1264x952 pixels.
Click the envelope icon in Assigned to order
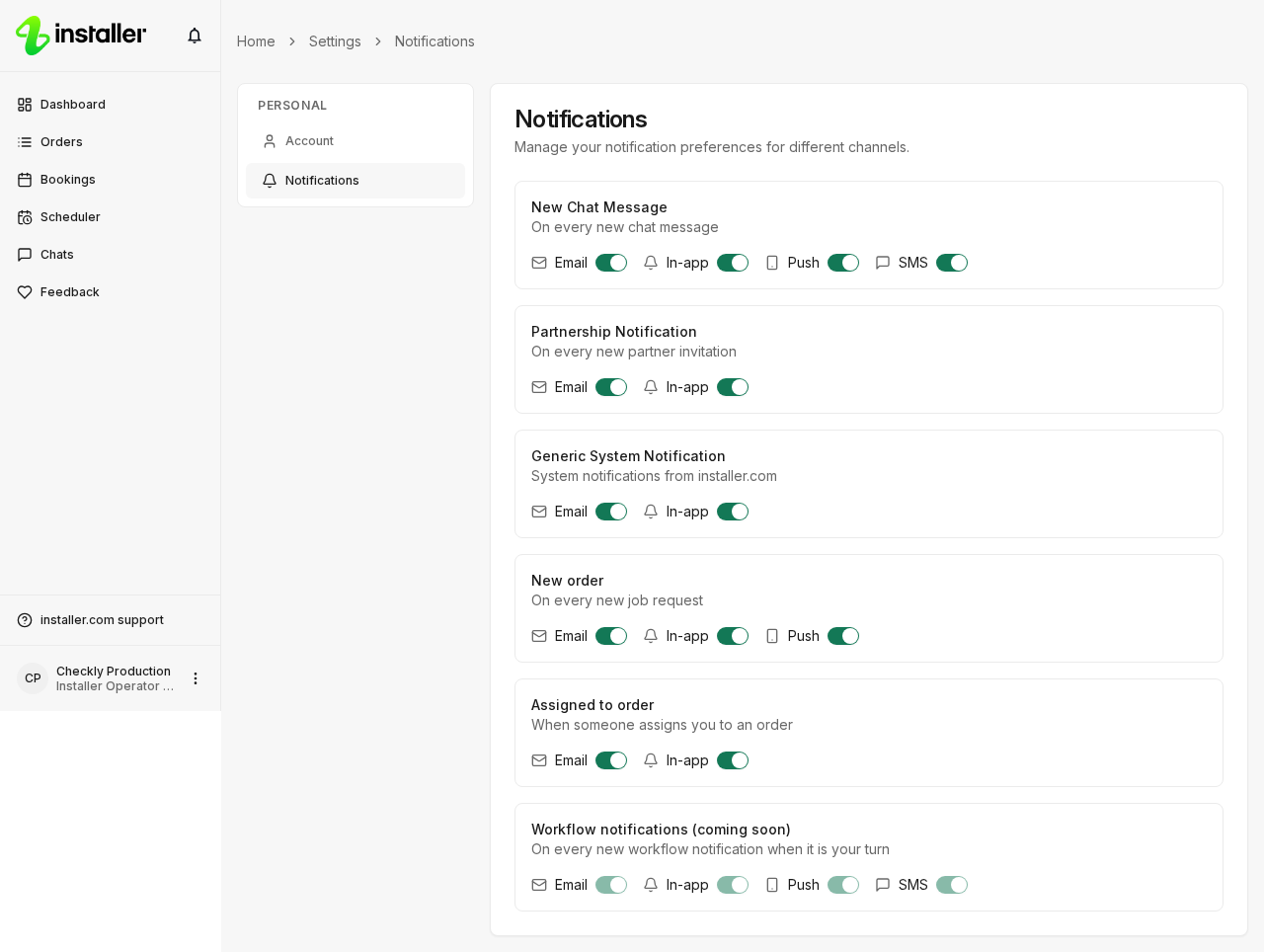[x=539, y=760]
